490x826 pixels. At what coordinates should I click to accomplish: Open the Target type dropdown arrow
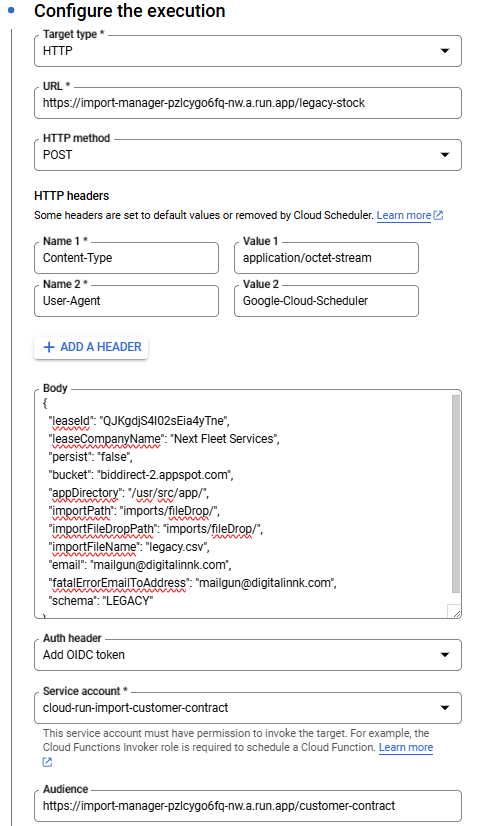pyautogui.click(x=445, y=51)
